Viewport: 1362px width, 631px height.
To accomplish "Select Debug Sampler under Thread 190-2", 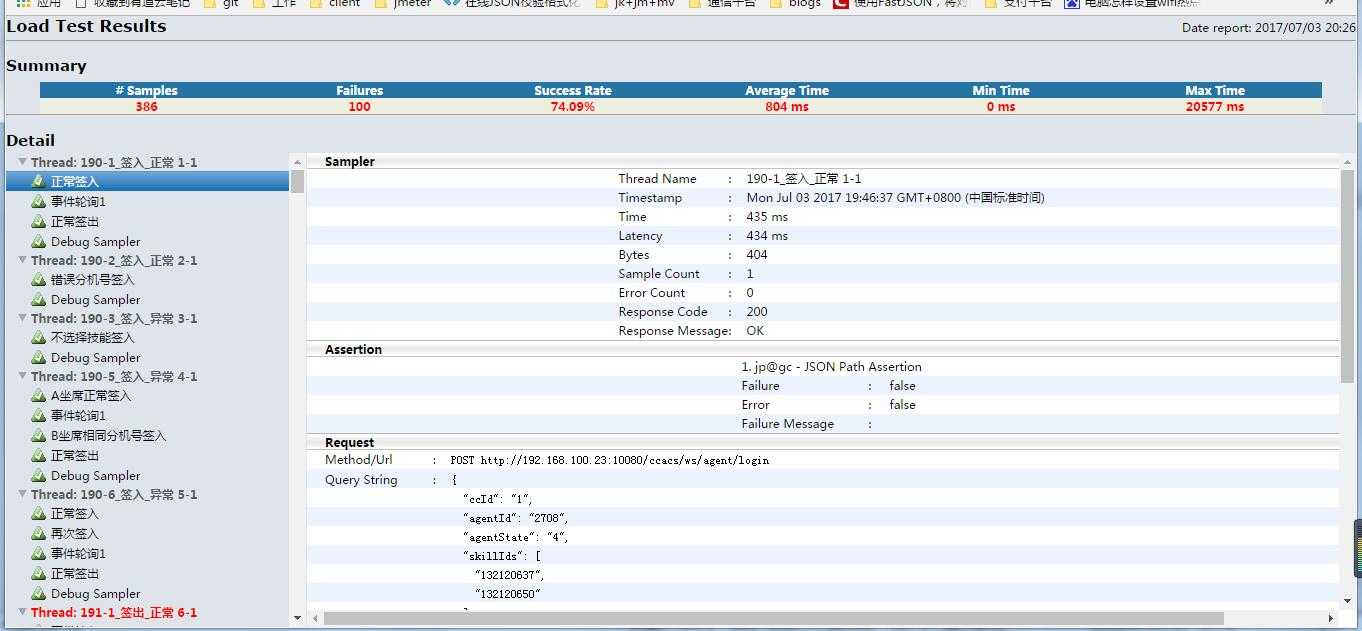I will click(96, 300).
